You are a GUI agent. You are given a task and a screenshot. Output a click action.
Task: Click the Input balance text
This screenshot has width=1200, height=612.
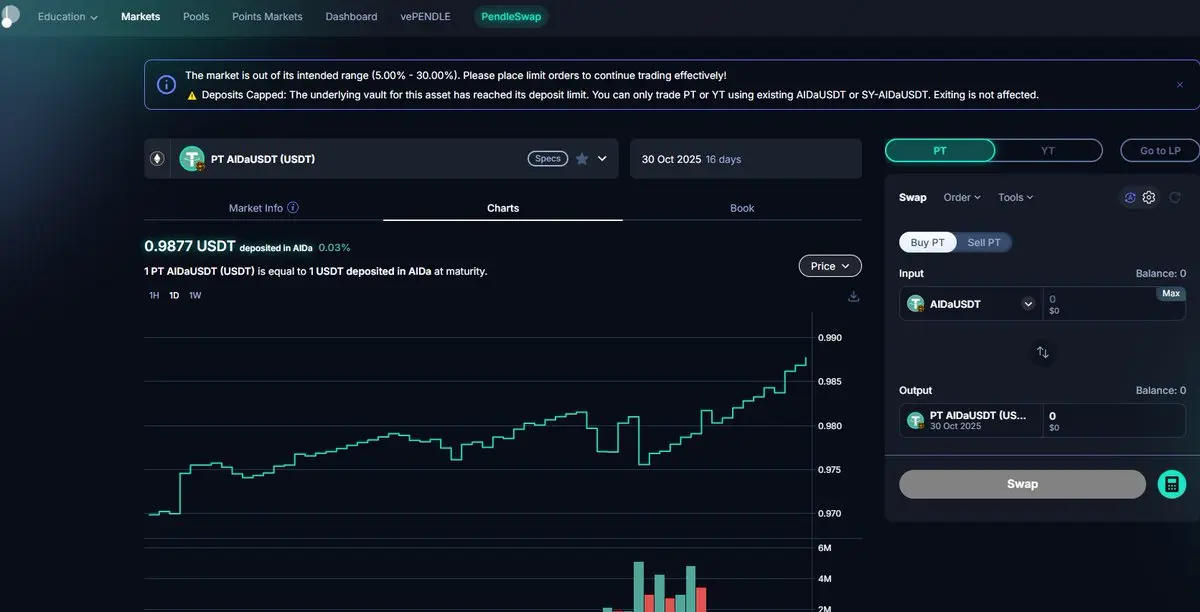pos(1161,273)
